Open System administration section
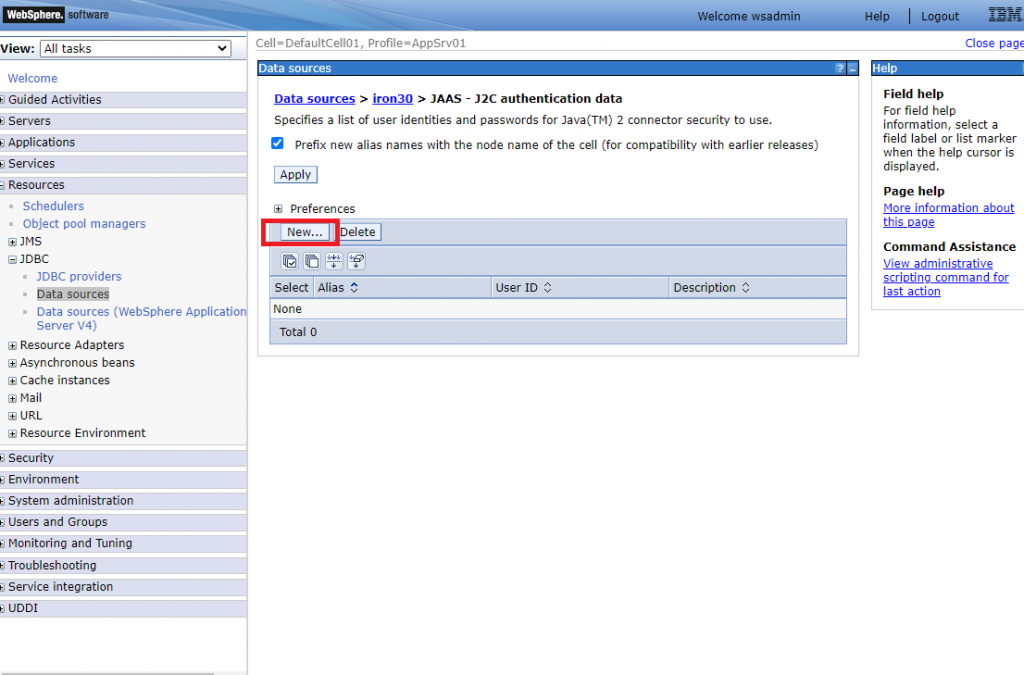This screenshot has height=675, width=1024. 71,500
